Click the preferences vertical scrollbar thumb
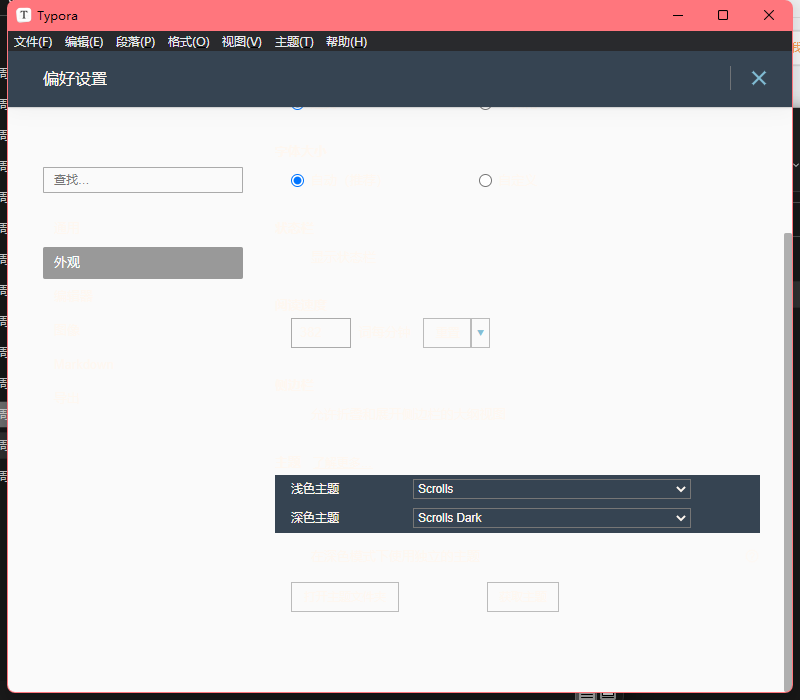Screen dimensions: 800x700 point(788,462)
